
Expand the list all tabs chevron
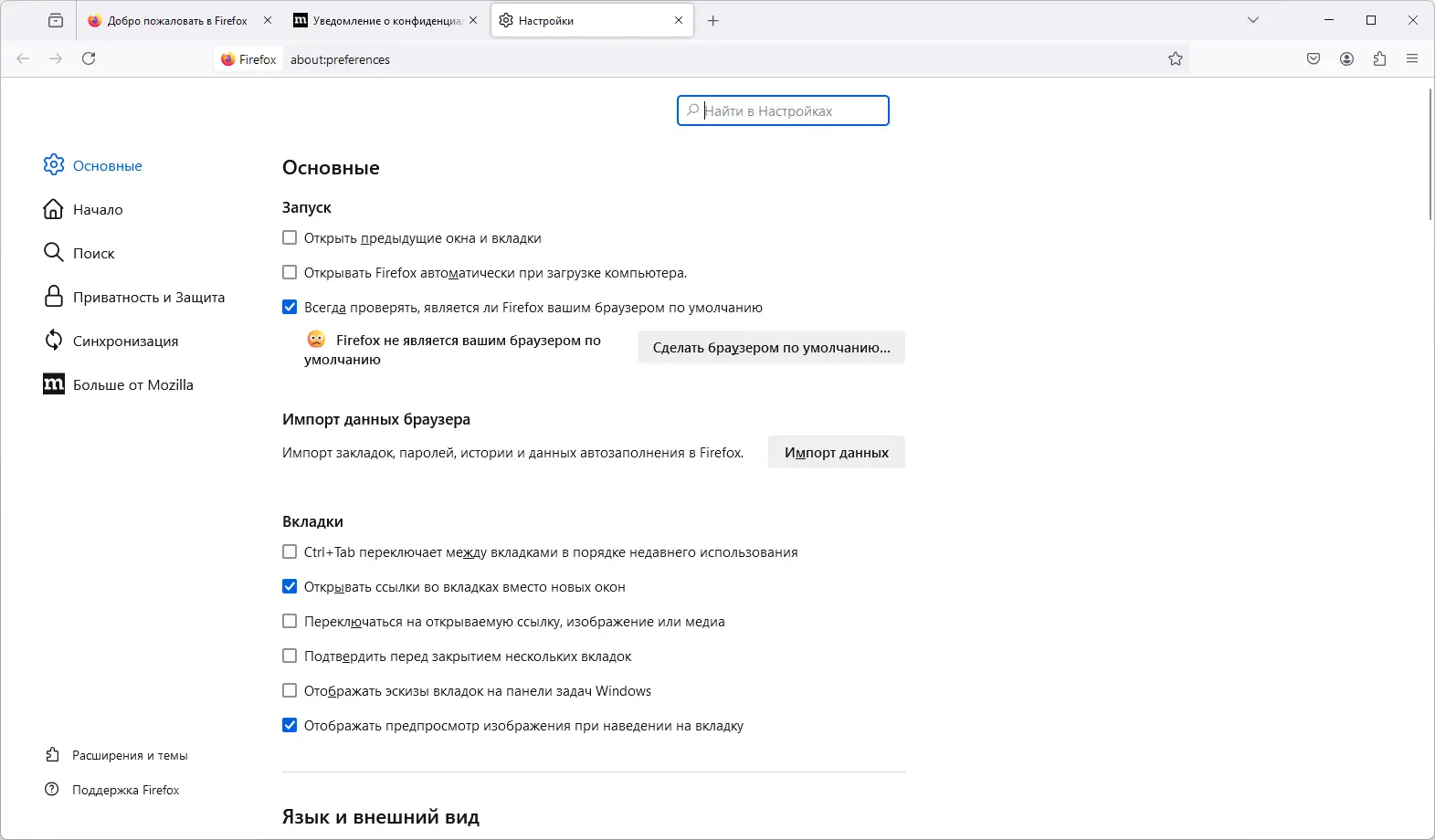pos(1253,20)
